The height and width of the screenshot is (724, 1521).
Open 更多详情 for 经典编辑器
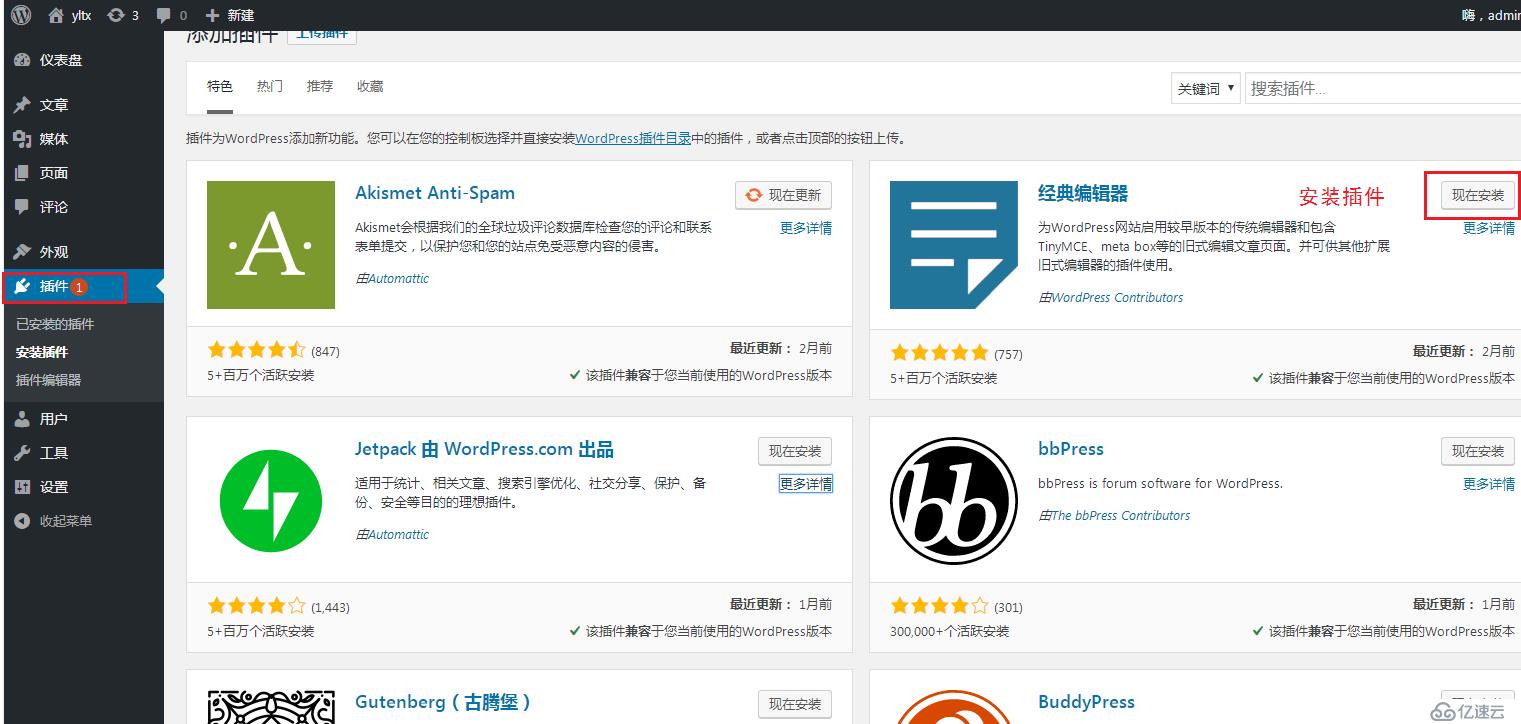pyautogui.click(x=1489, y=228)
